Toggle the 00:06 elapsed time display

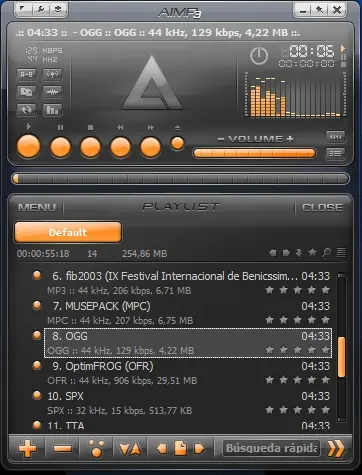coord(311,51)
